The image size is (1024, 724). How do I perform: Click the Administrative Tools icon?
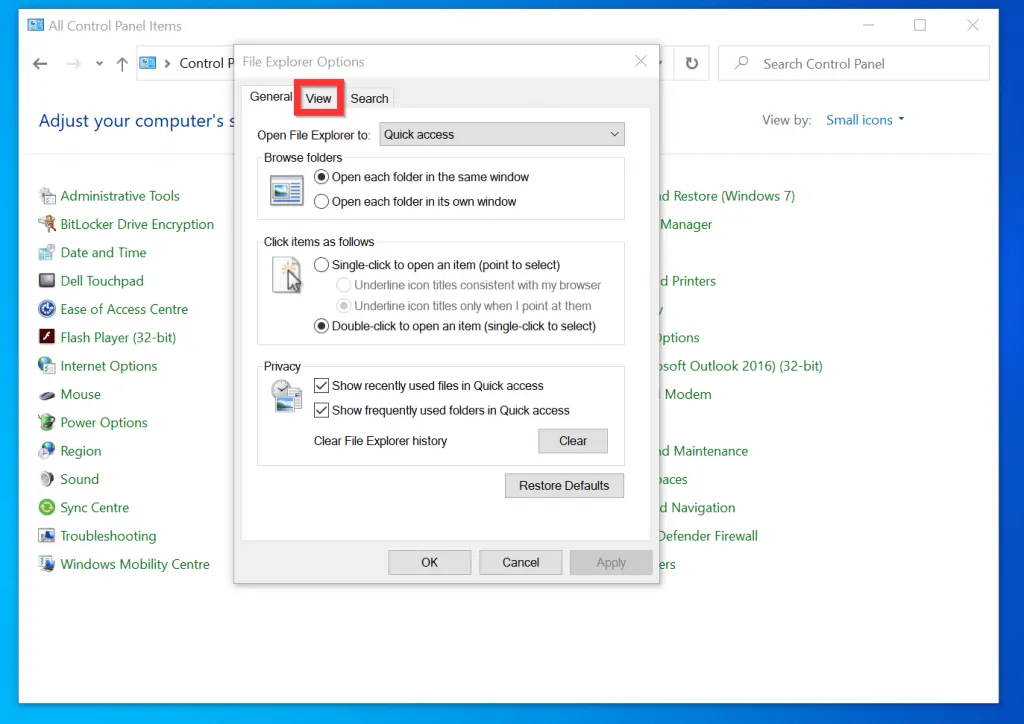click(x=46, y=196)
